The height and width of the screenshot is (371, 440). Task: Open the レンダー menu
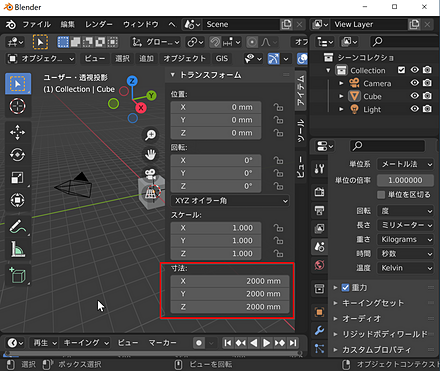pyautogui.click(x=98, y=25)
